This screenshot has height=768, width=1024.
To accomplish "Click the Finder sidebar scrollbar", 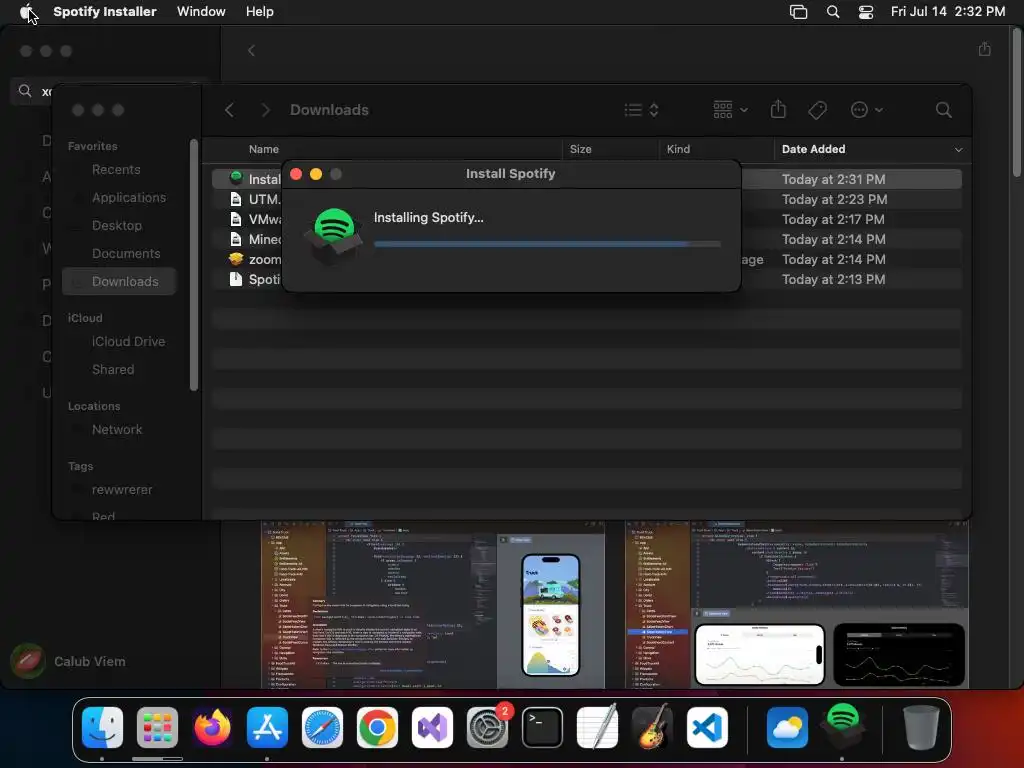I will (193, 264).
